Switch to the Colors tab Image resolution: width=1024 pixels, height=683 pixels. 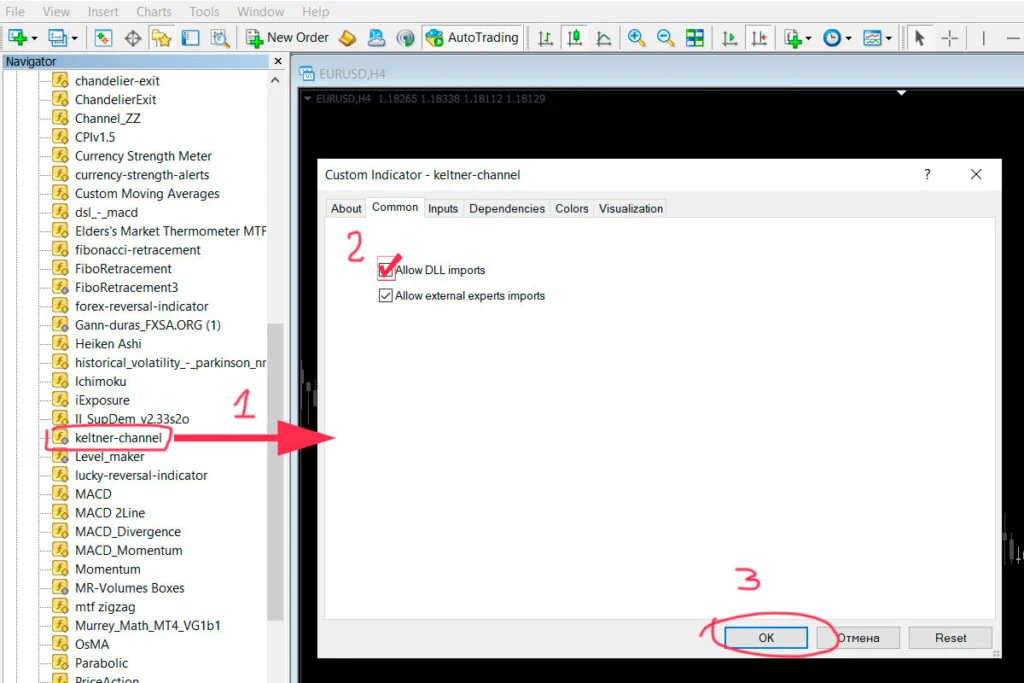click(x=571, y=208)
